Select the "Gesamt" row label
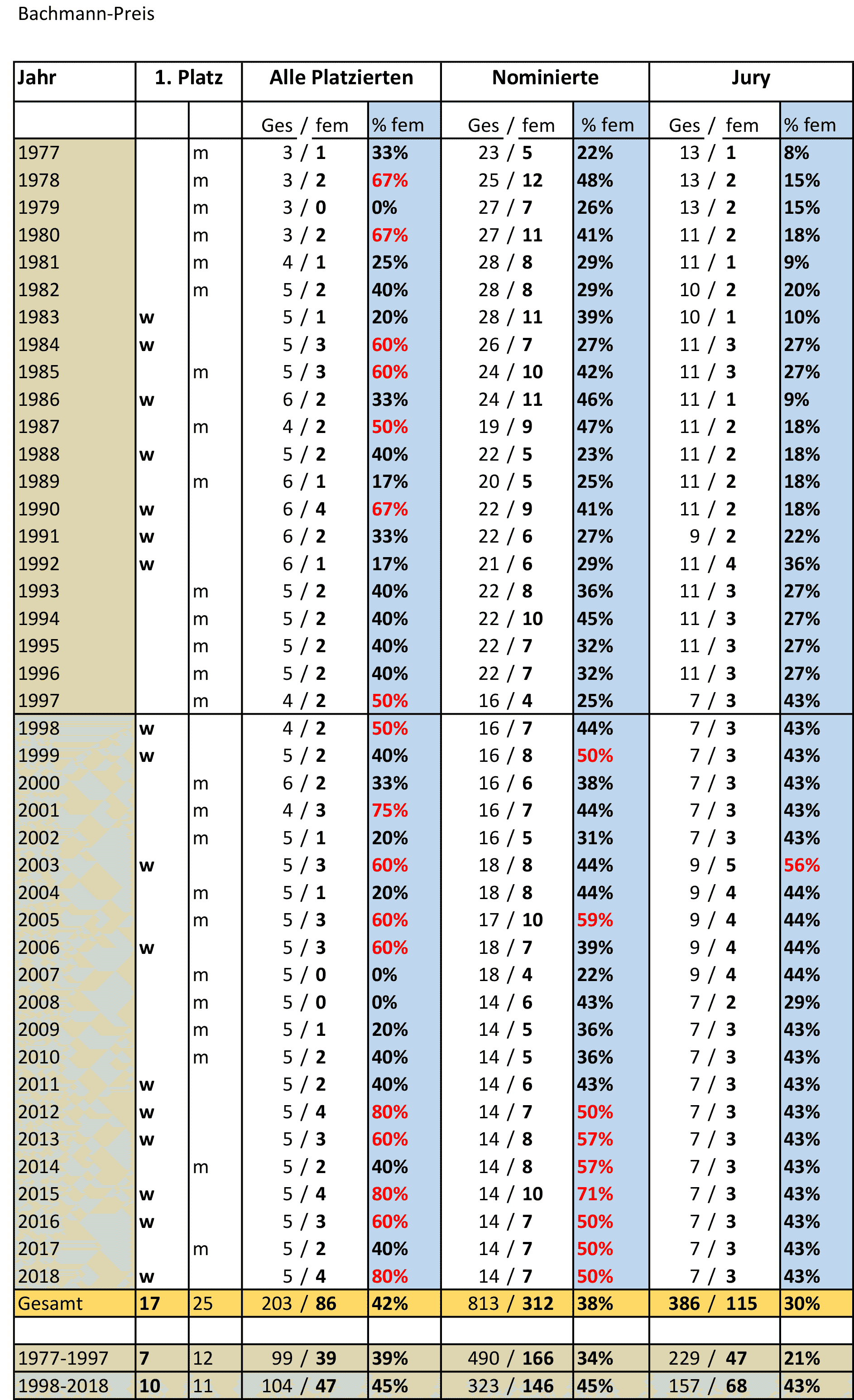The width and height of the screenshot is (854, 1400). [50, 1304]
